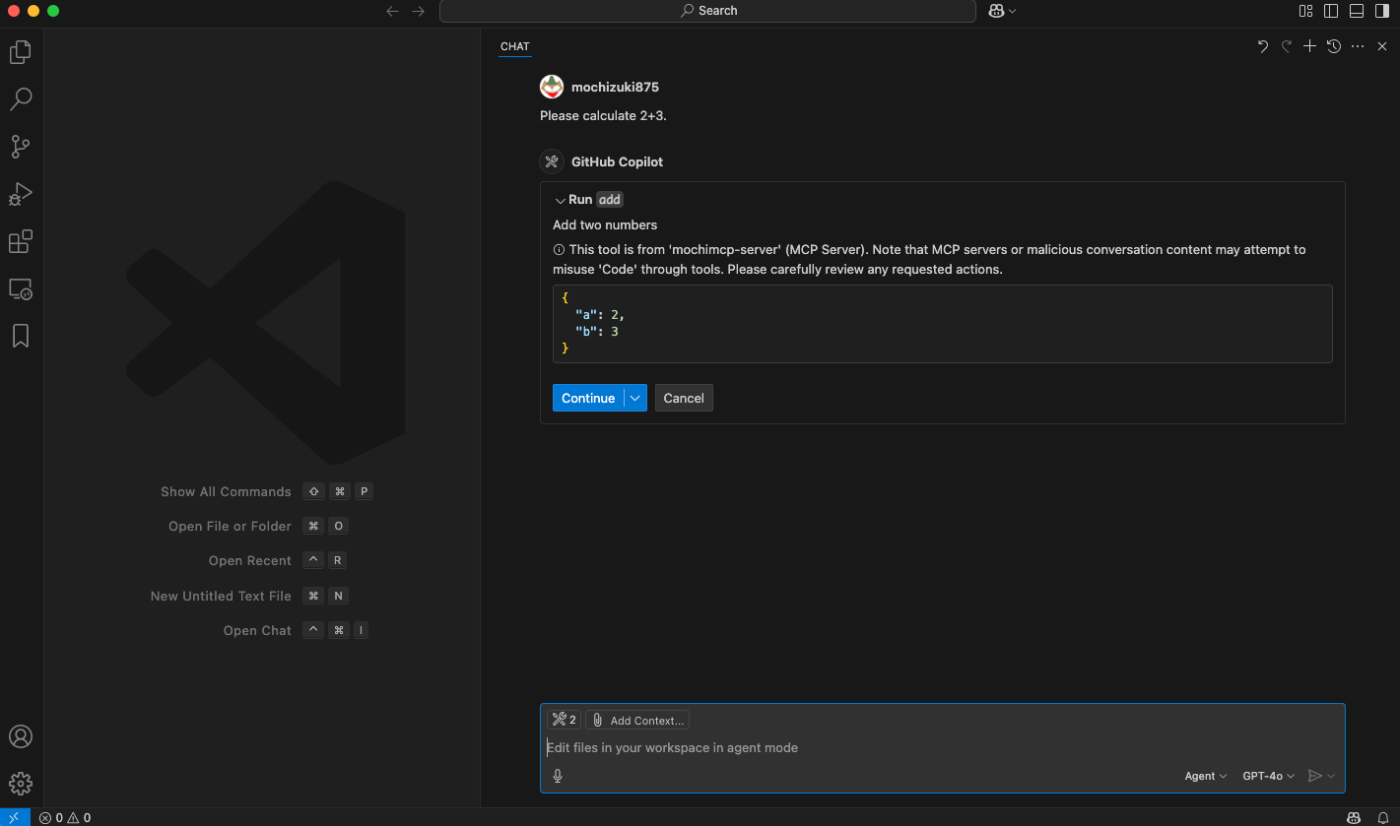Click the JSON tool input code block
This screenshot has width=1400, height=826.
[942, 324]
